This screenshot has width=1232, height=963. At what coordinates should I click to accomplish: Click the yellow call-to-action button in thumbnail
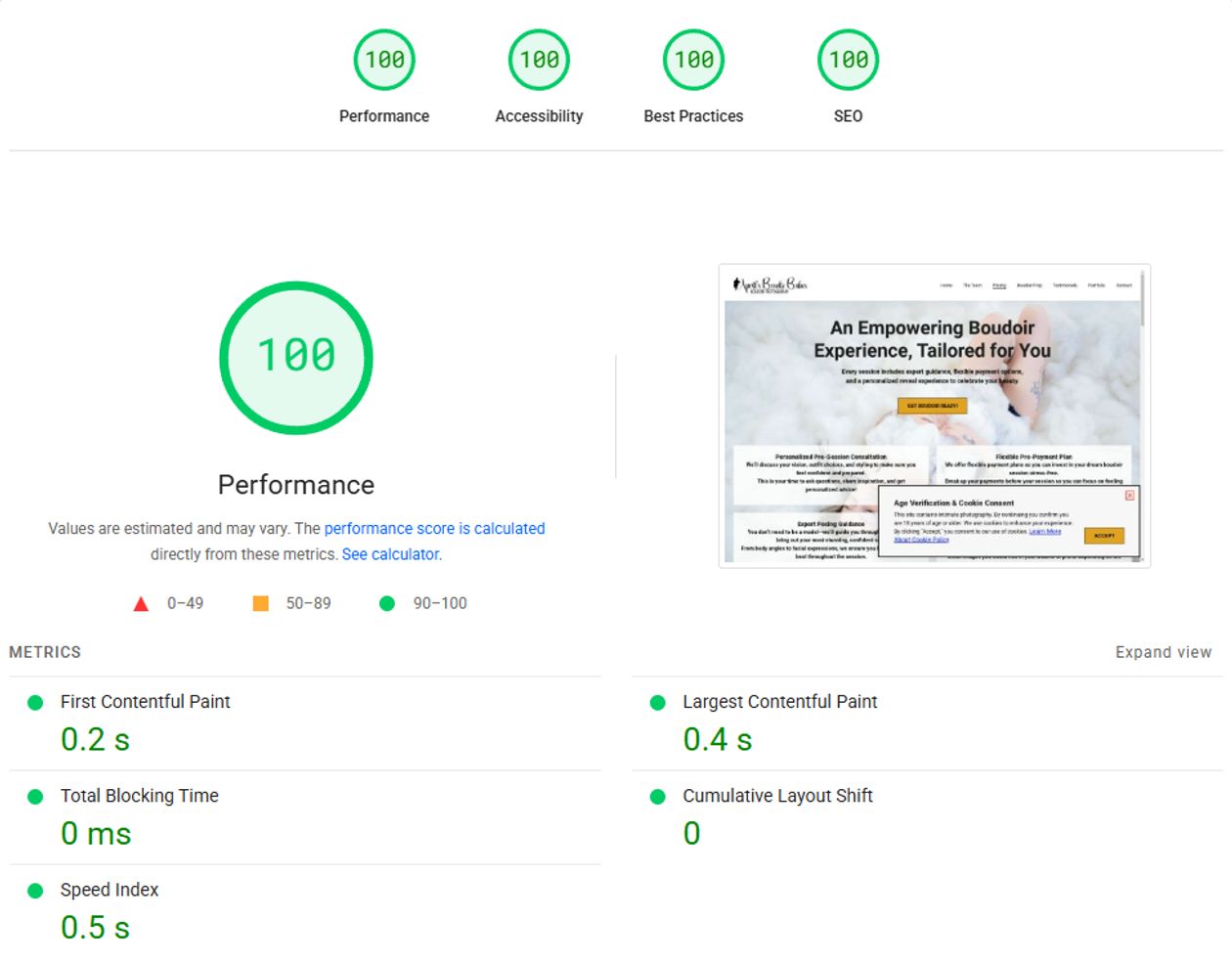coord(932,405)
